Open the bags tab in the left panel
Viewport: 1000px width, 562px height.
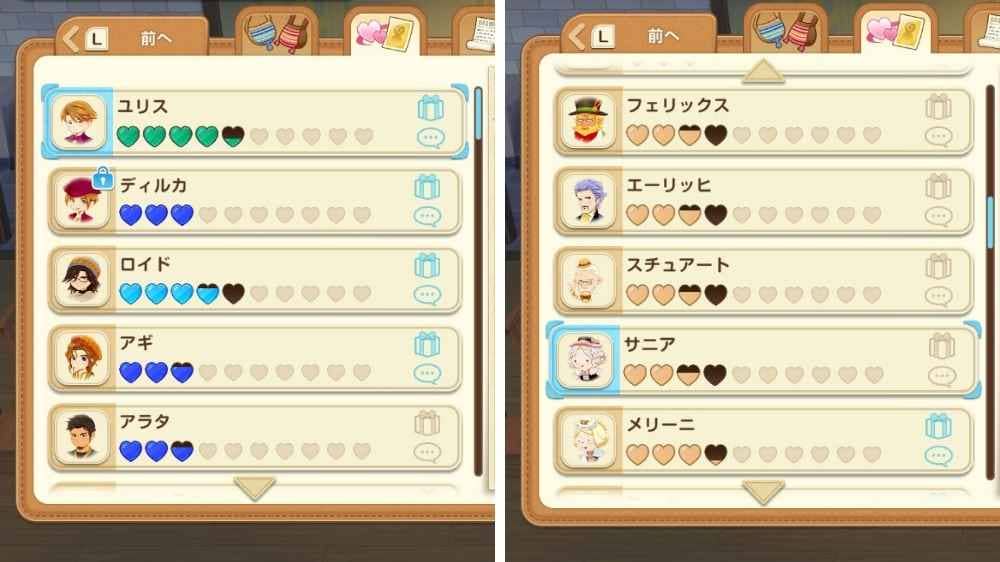[277, 32]
